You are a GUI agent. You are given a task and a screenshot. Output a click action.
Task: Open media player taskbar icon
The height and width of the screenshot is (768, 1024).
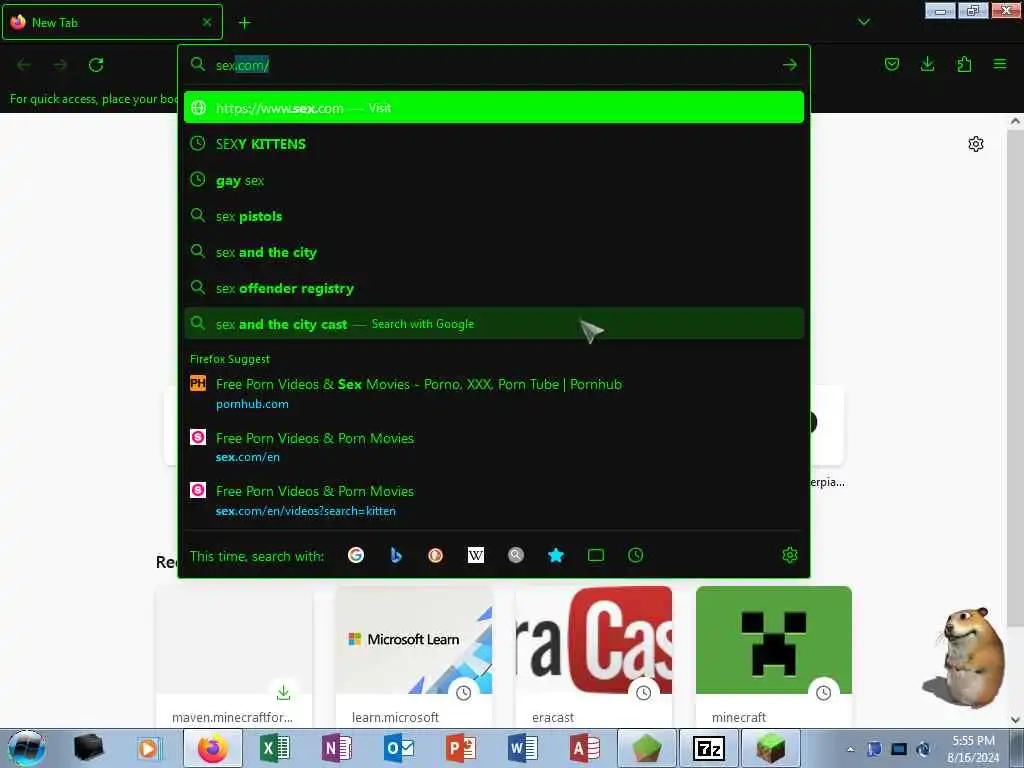[150, 748]
